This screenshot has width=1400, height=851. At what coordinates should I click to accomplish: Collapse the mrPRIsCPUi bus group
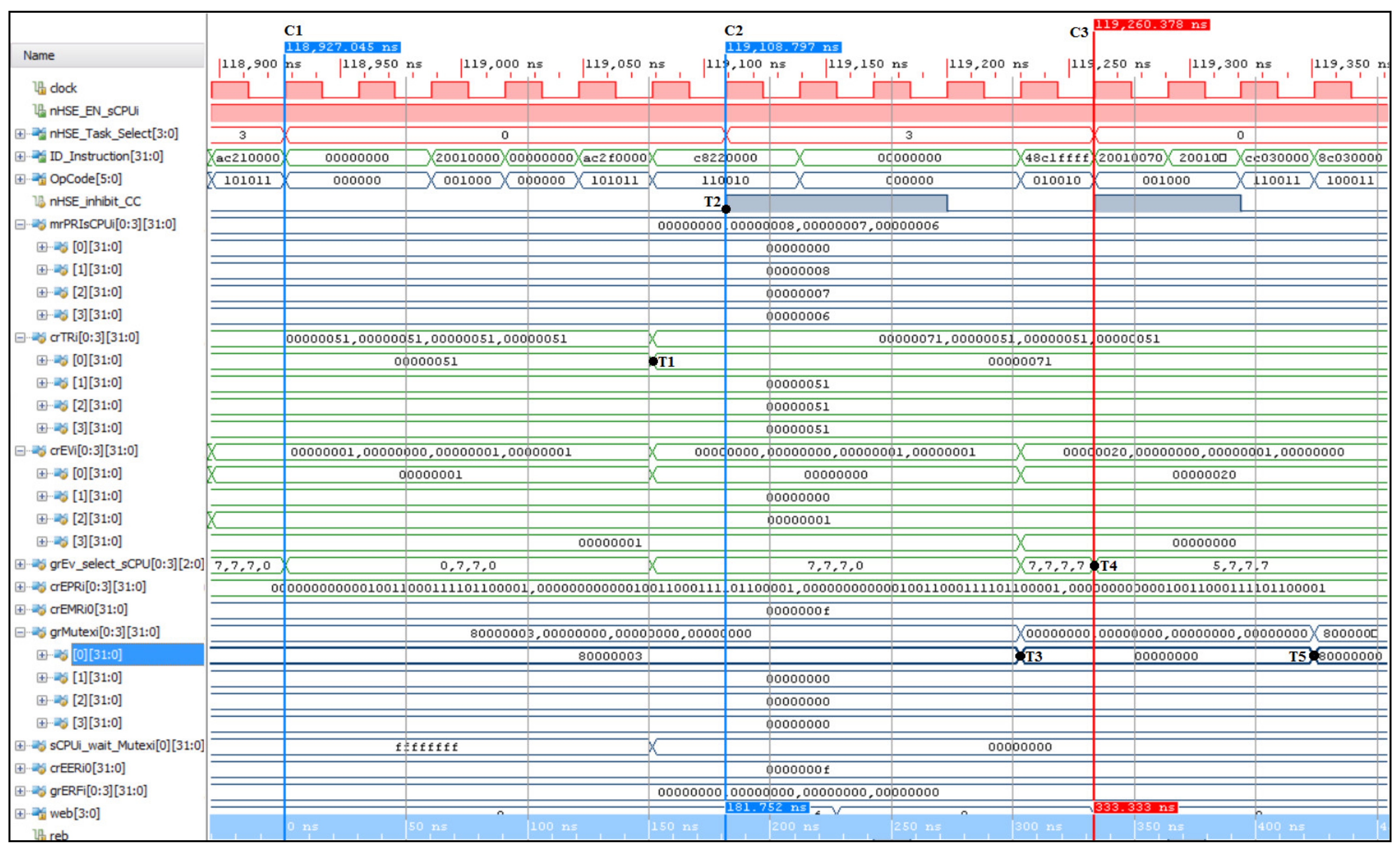[20, 224]
